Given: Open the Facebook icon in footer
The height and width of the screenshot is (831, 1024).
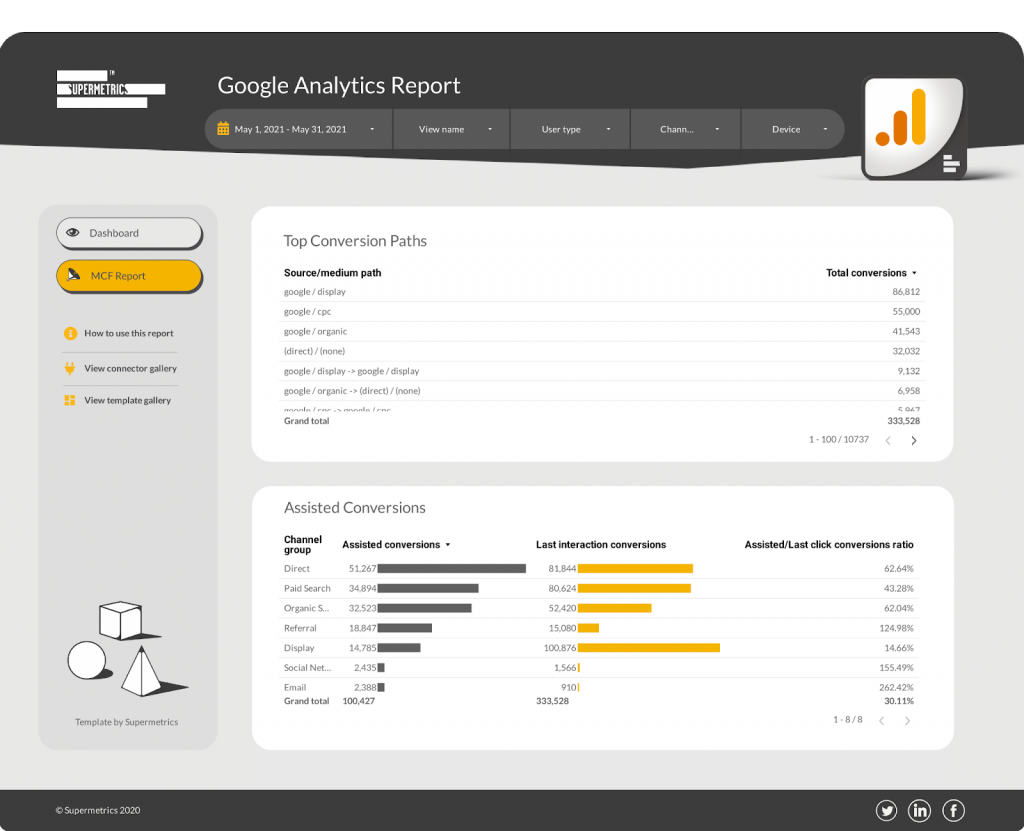Looking at the screenshot, I should [x=953, y=811].
